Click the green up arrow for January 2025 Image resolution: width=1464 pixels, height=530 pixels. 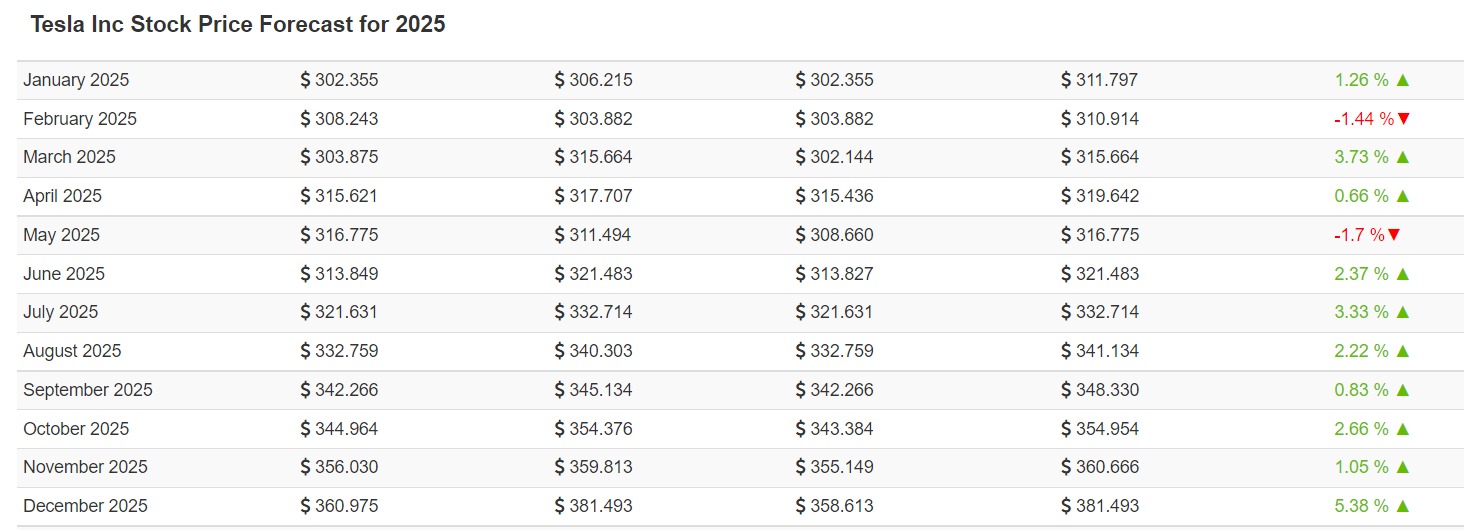point(1402,80)
